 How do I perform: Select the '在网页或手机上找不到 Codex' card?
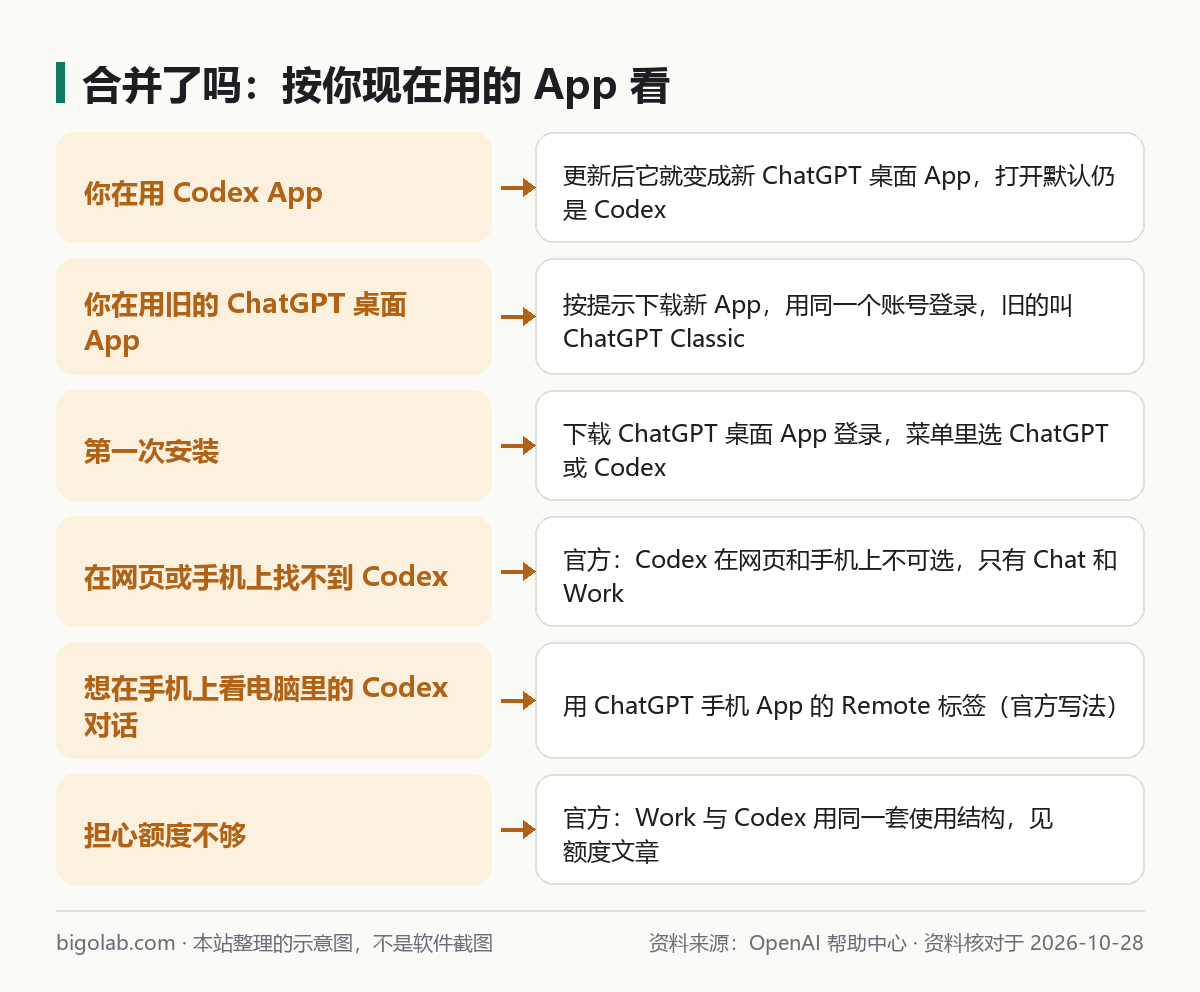(x=274, y=571)
